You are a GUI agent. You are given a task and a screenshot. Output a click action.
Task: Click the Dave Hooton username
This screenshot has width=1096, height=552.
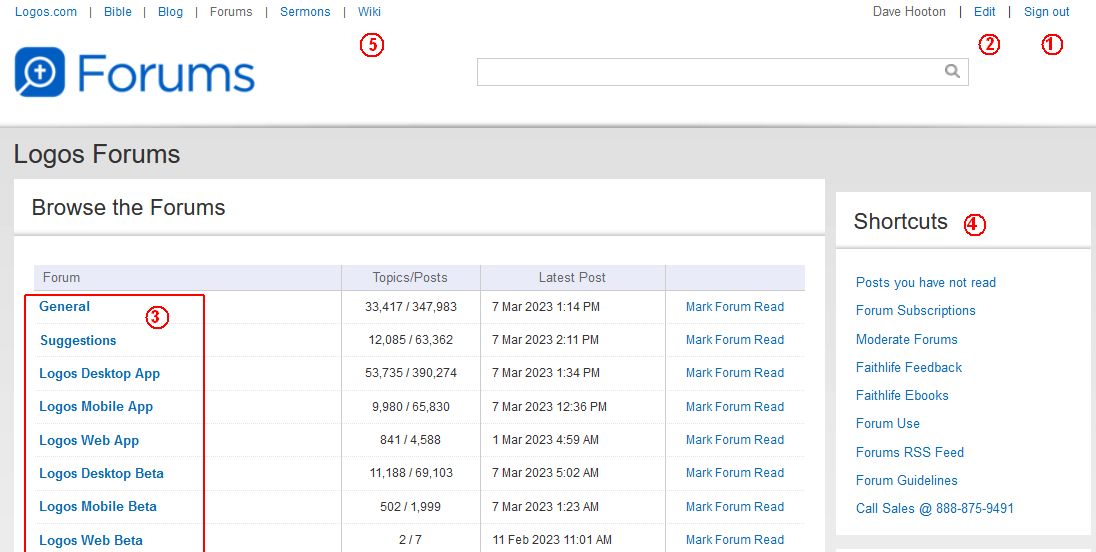pyautogui.click(x=909, y=12)
